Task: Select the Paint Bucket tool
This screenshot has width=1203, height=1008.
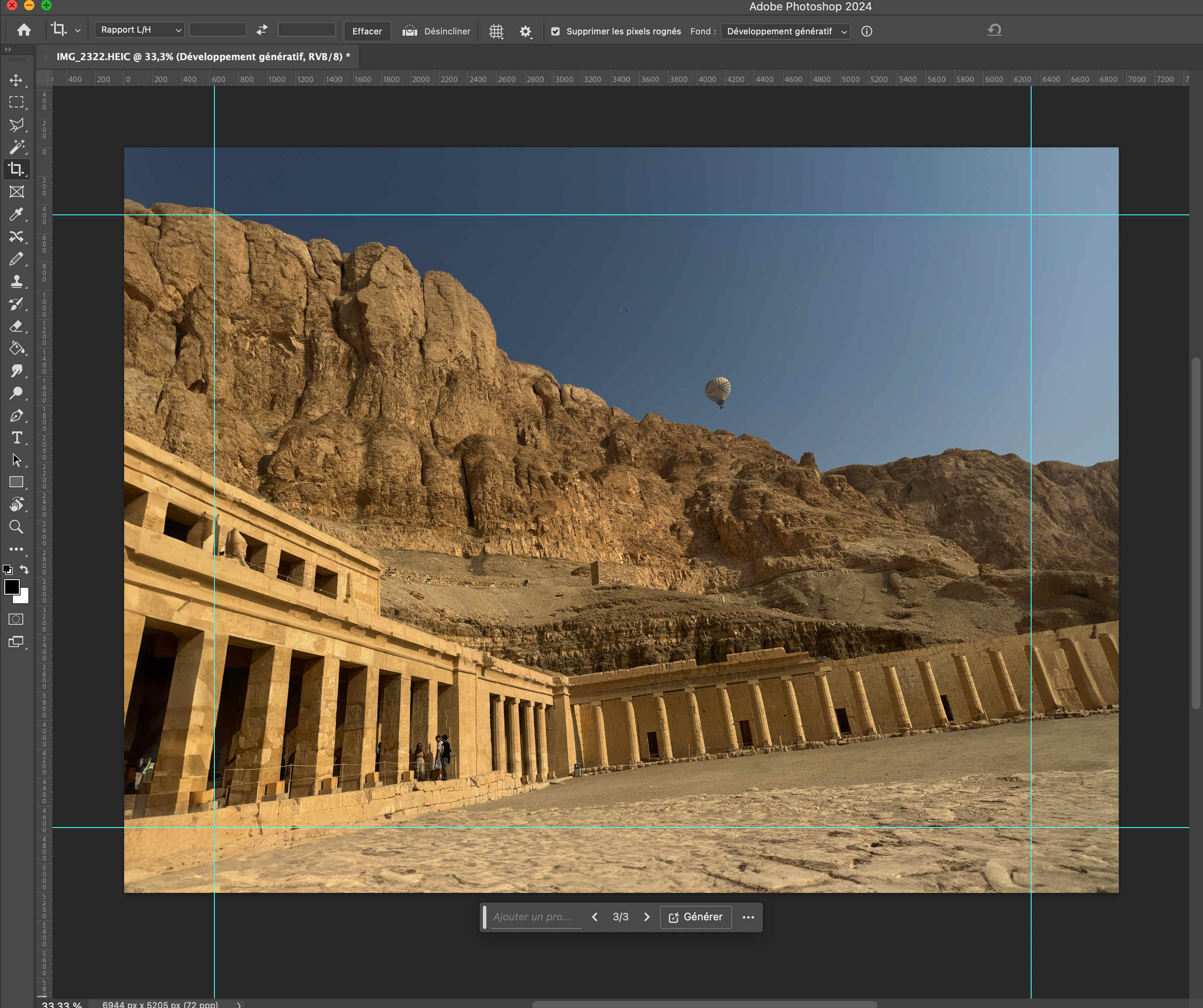Action: 17,348
